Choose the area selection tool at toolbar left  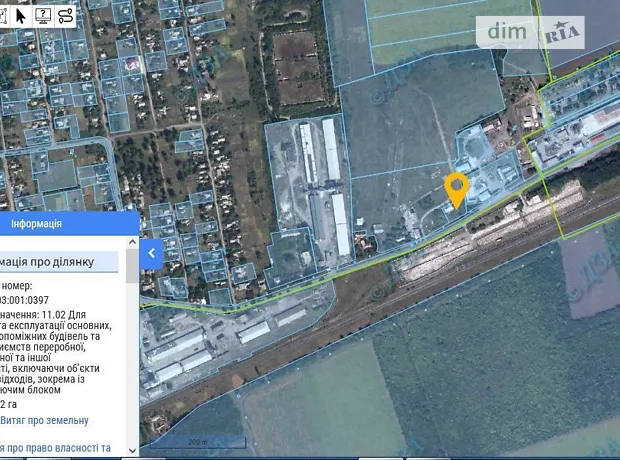[4, 15]
